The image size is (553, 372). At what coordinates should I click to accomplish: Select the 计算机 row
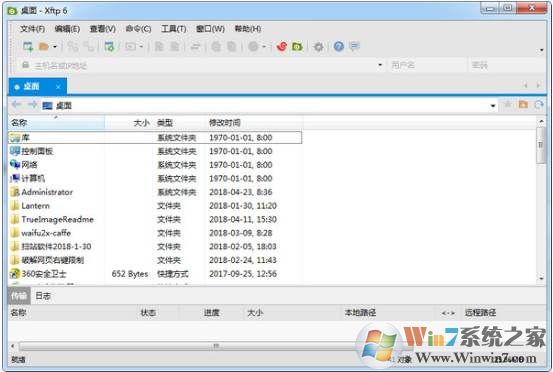click(155, 178)
